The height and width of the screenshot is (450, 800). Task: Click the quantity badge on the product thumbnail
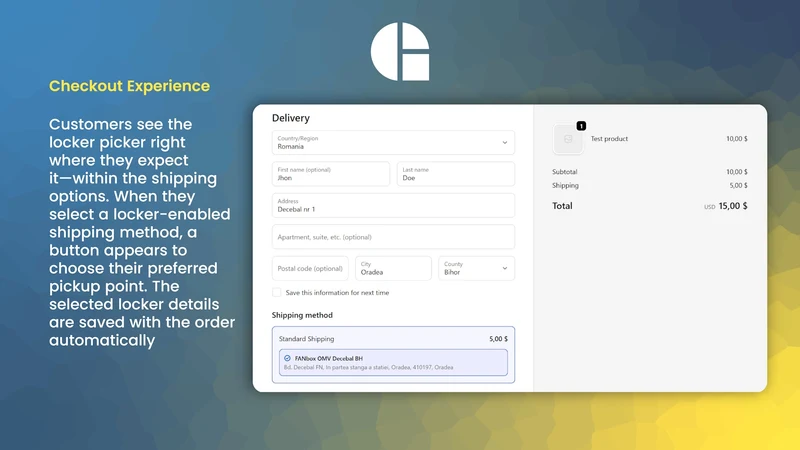click(x=581, y=126)
